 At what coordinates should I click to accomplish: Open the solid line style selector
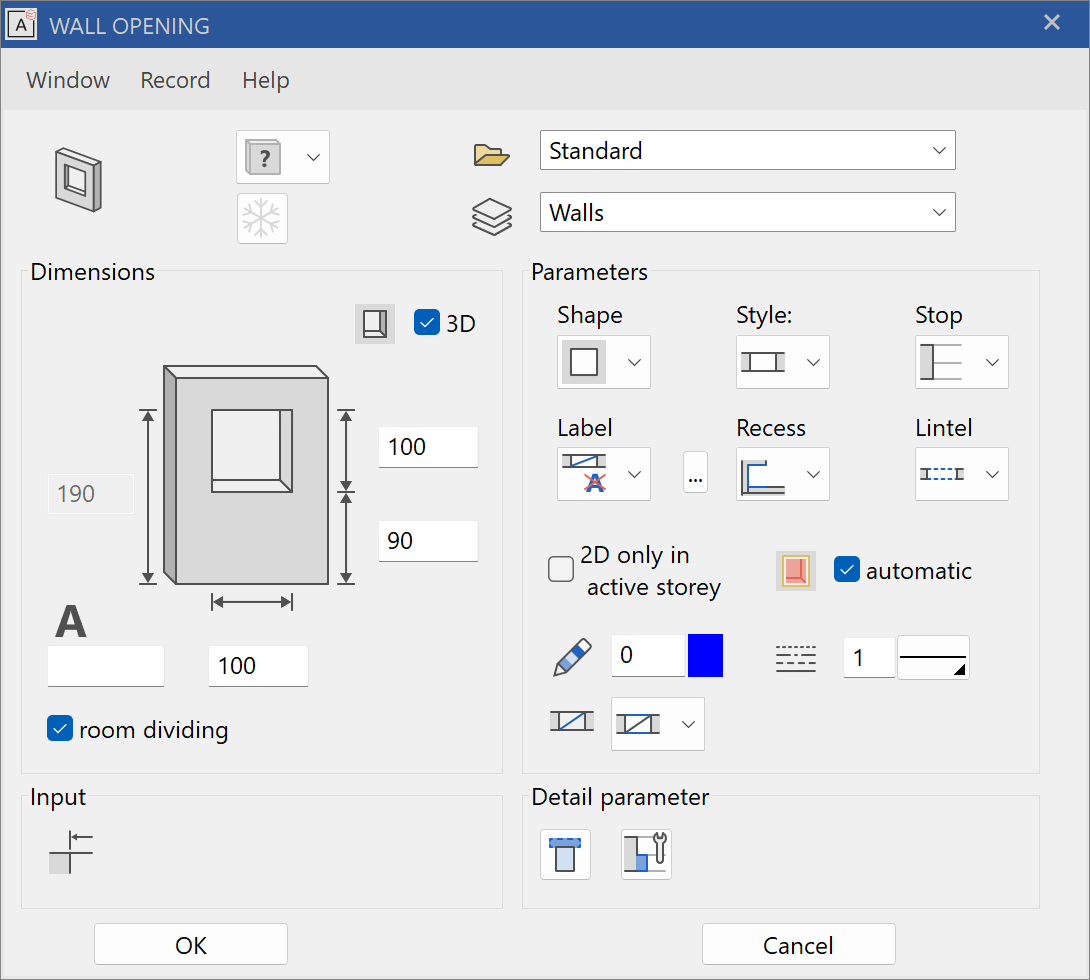933,657
